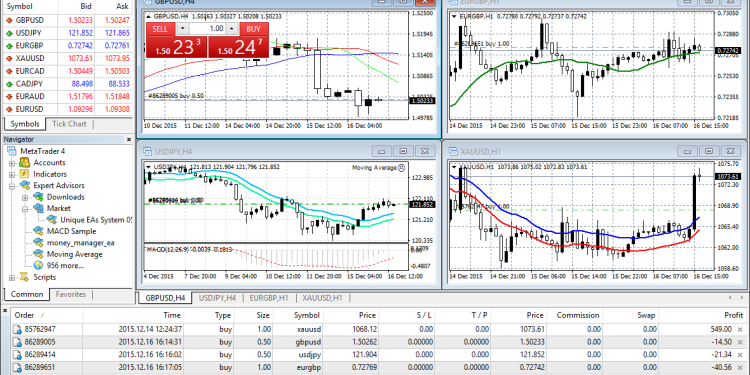Screen dimensions: 750x375
Task: Select the Symbols tab in Market Watch
Action: coord(25,124)
